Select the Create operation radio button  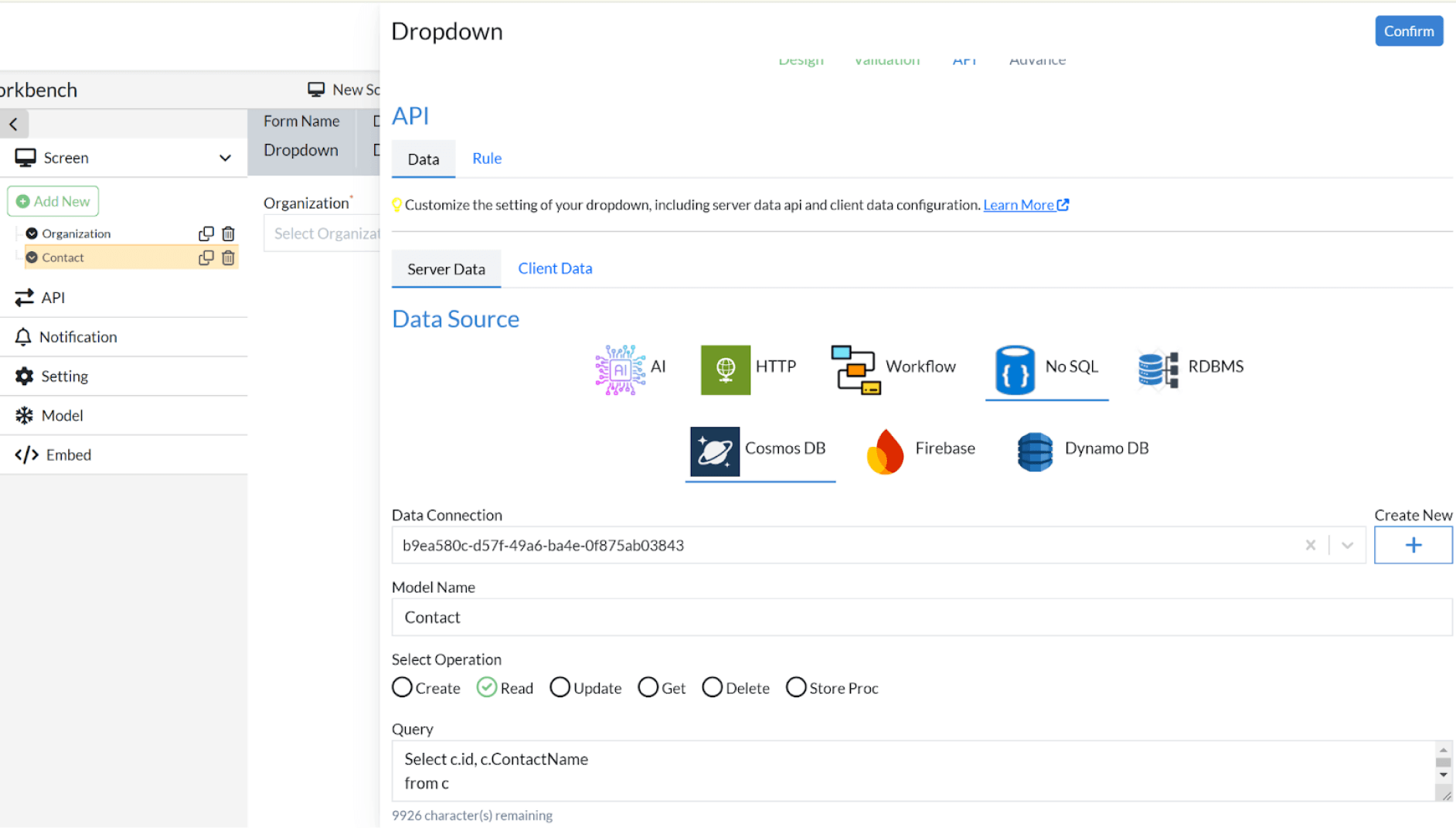tap(402, 687)
